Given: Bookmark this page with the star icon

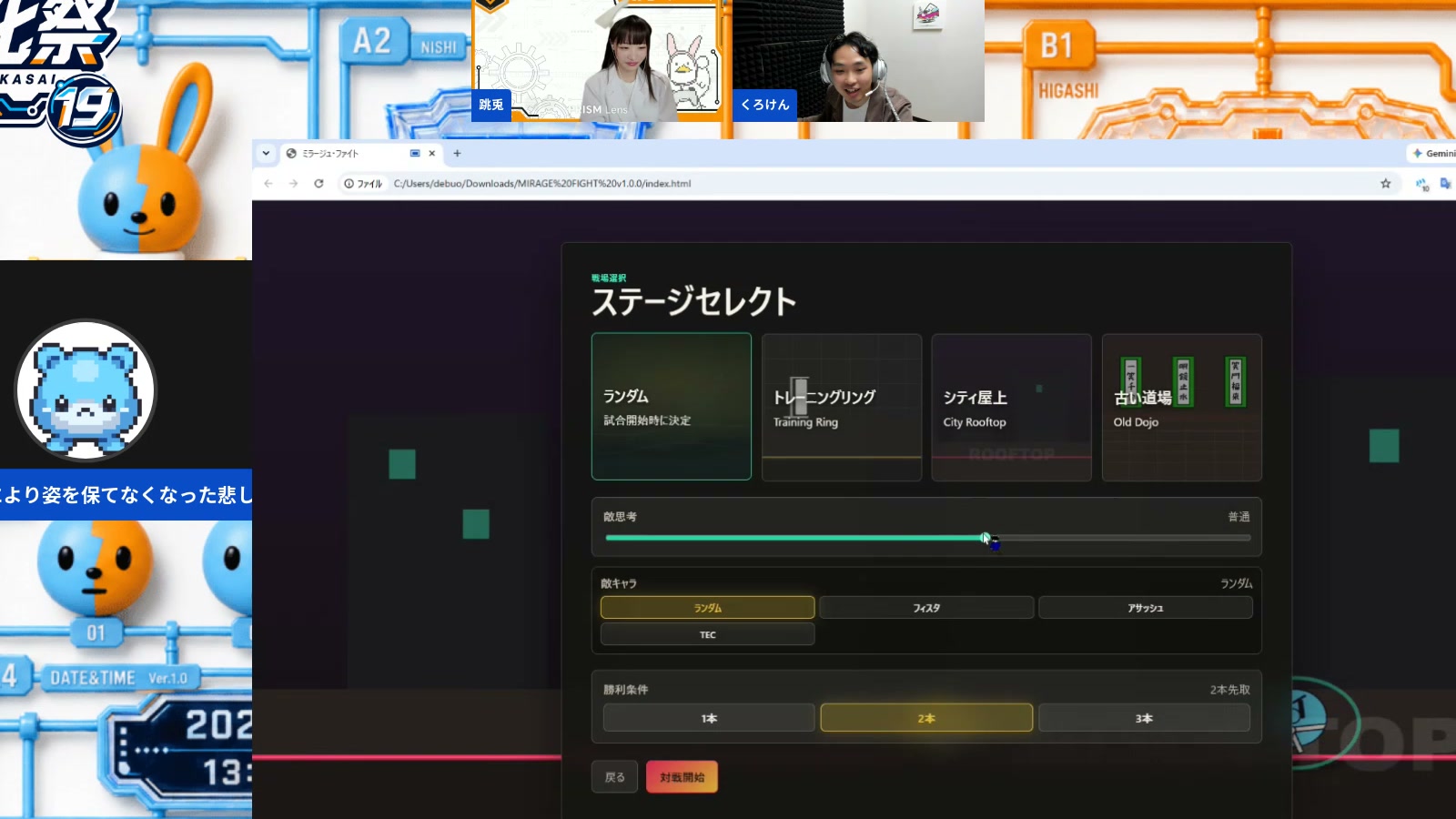Looking at the screenshot, I should point(1386,183).
